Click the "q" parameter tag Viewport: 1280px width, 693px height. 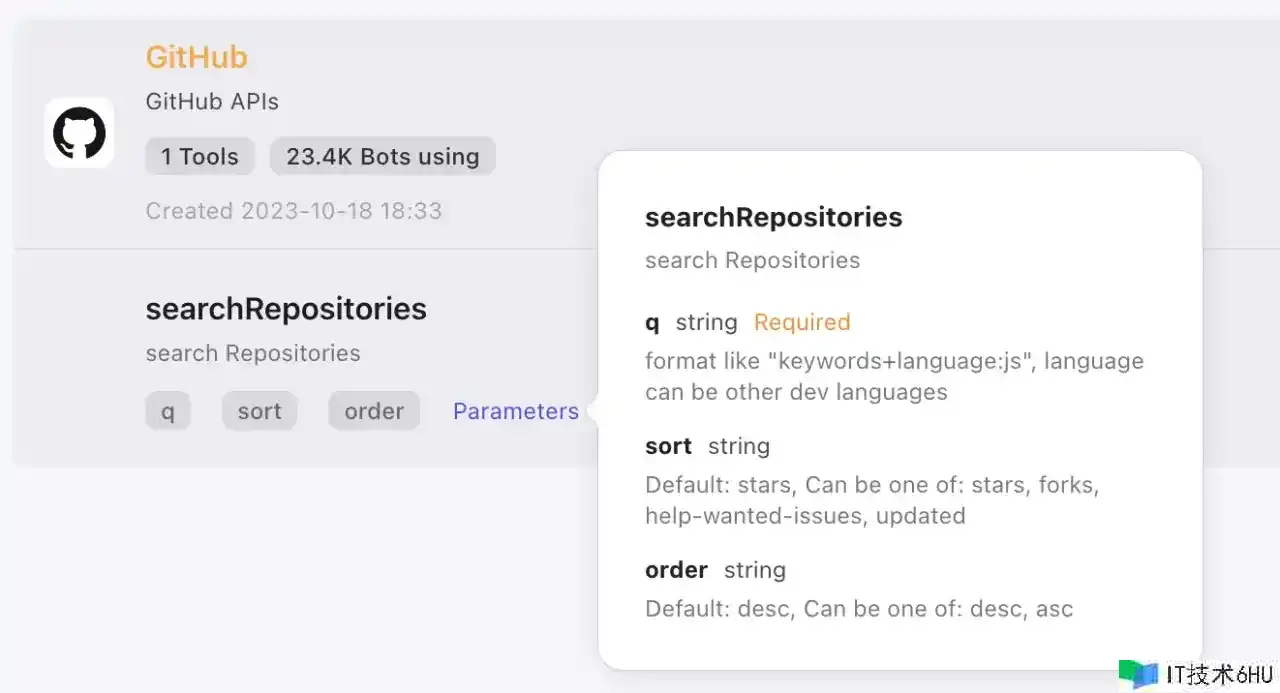tap(168, 411)
